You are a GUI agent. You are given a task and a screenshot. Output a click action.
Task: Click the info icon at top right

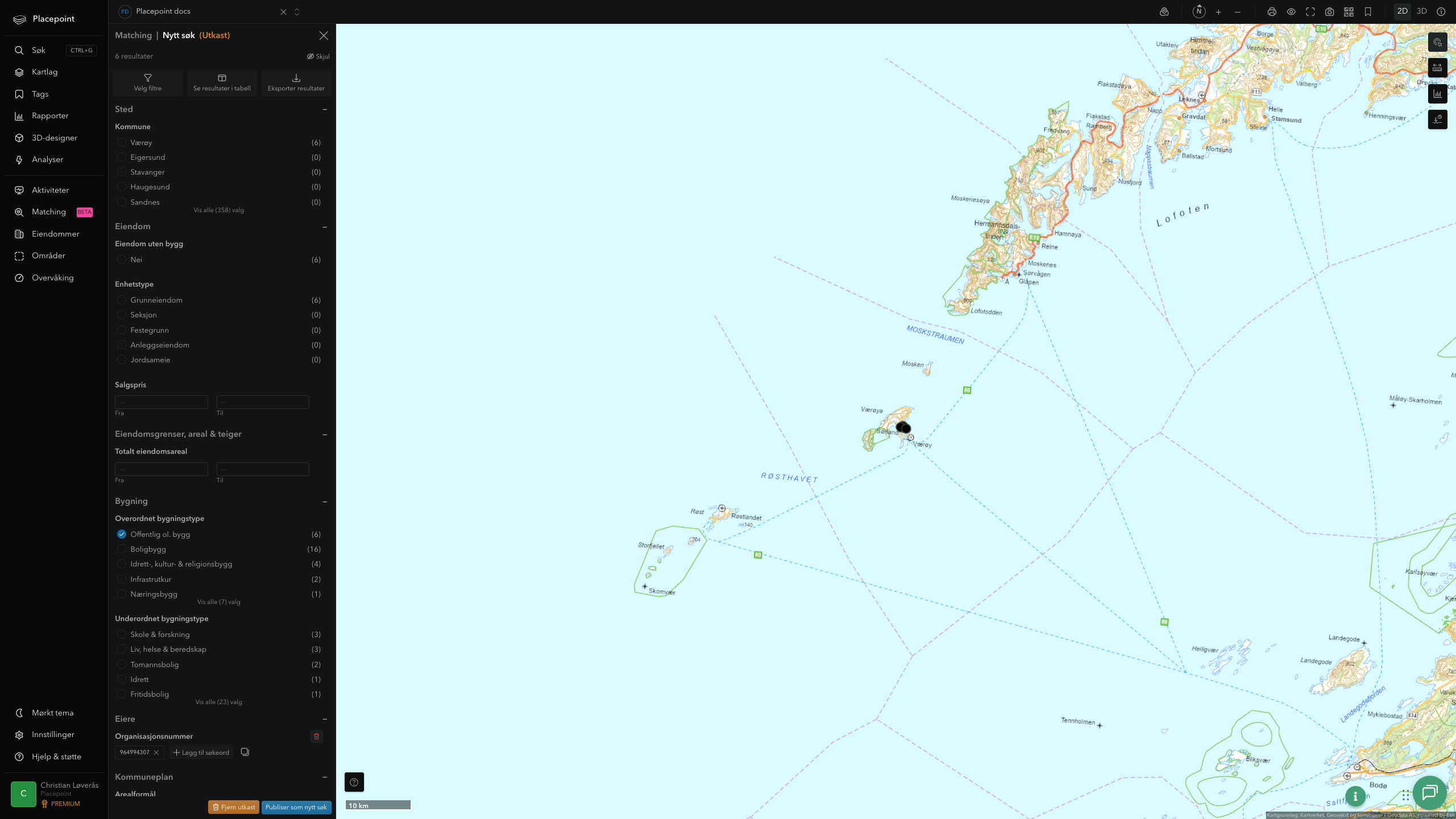(1441, 11)
